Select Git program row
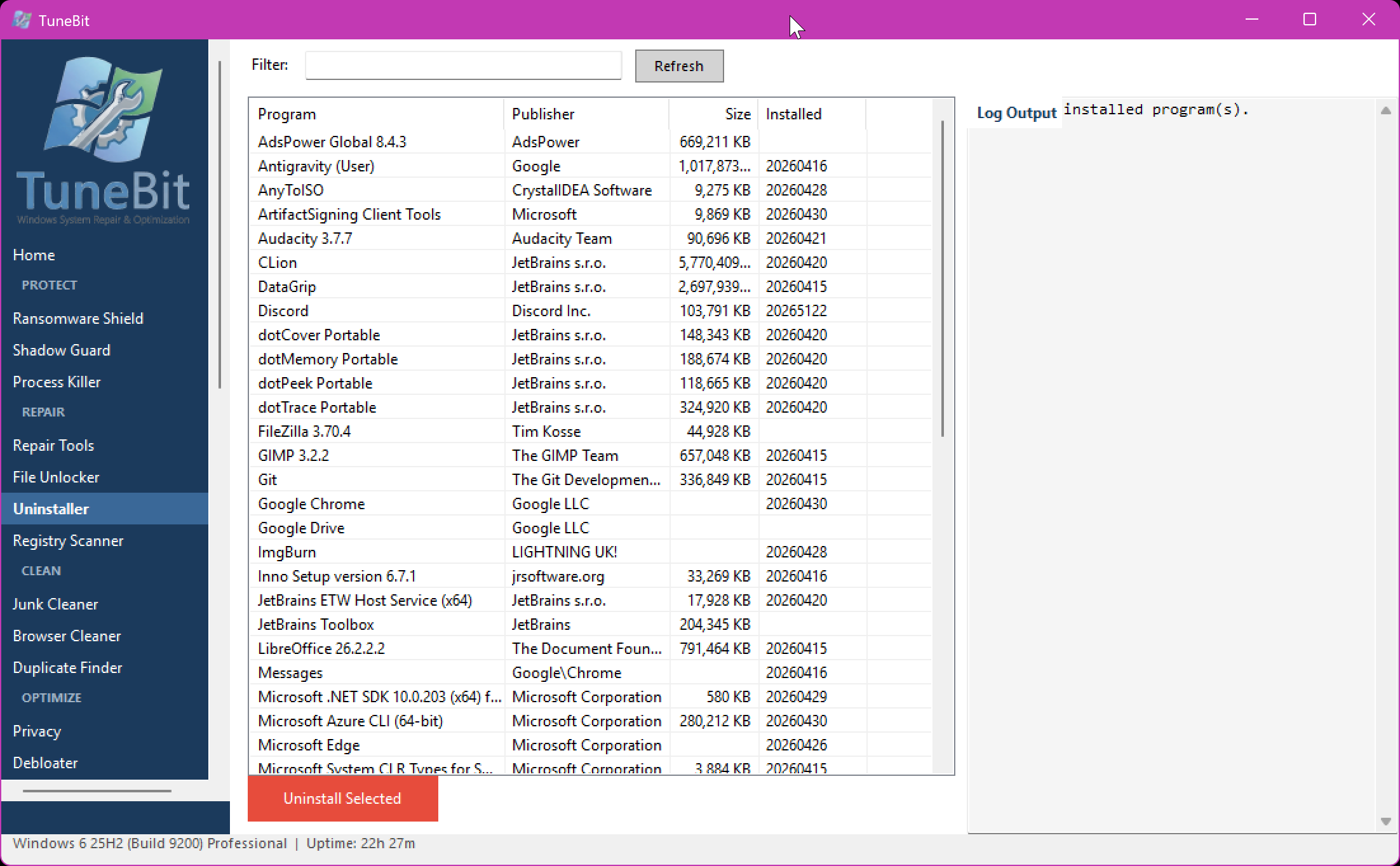1400x866 pixels. (x=591, y=479)
